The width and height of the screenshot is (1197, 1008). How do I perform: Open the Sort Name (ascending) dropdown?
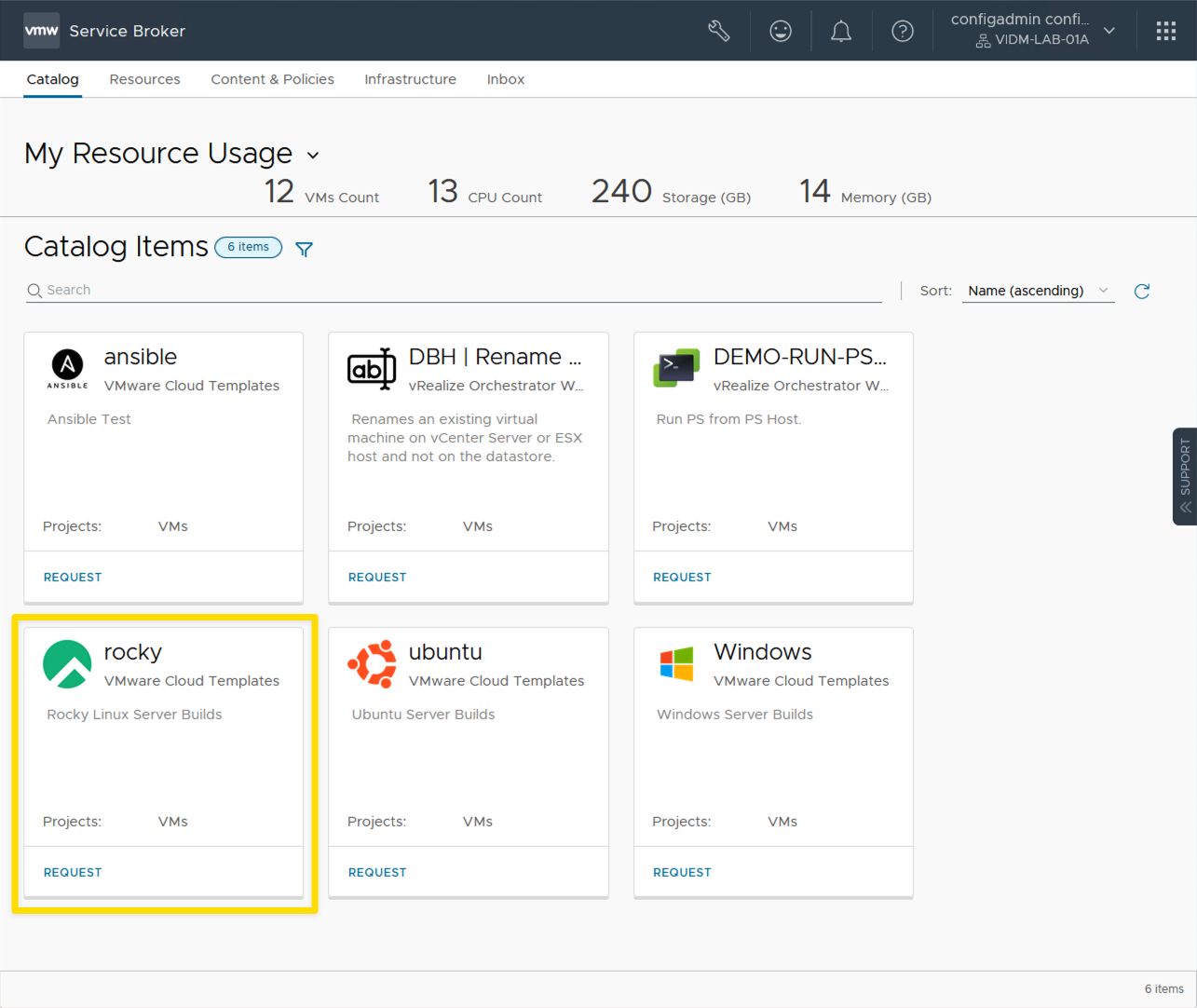pos(1038,291)
